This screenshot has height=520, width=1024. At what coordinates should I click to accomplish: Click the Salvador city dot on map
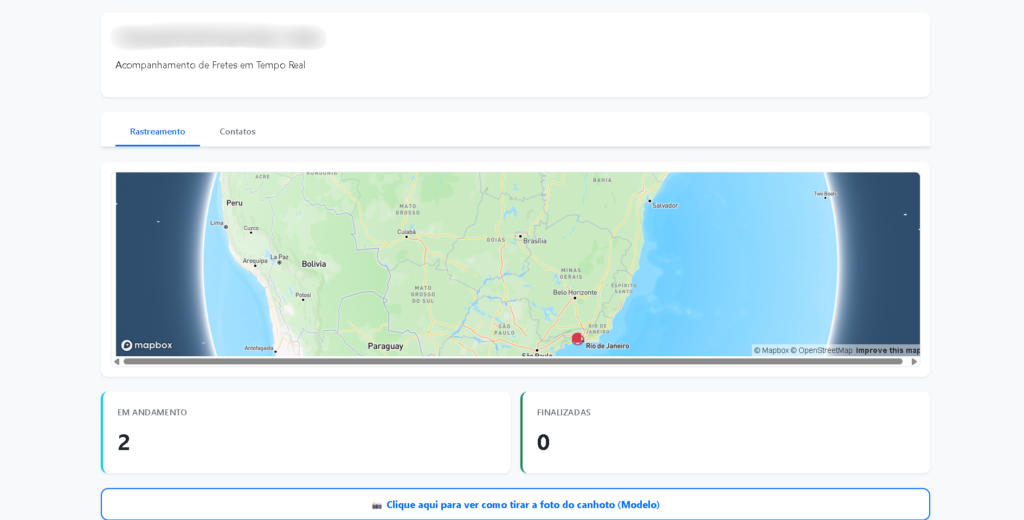(x=649, y=200)
